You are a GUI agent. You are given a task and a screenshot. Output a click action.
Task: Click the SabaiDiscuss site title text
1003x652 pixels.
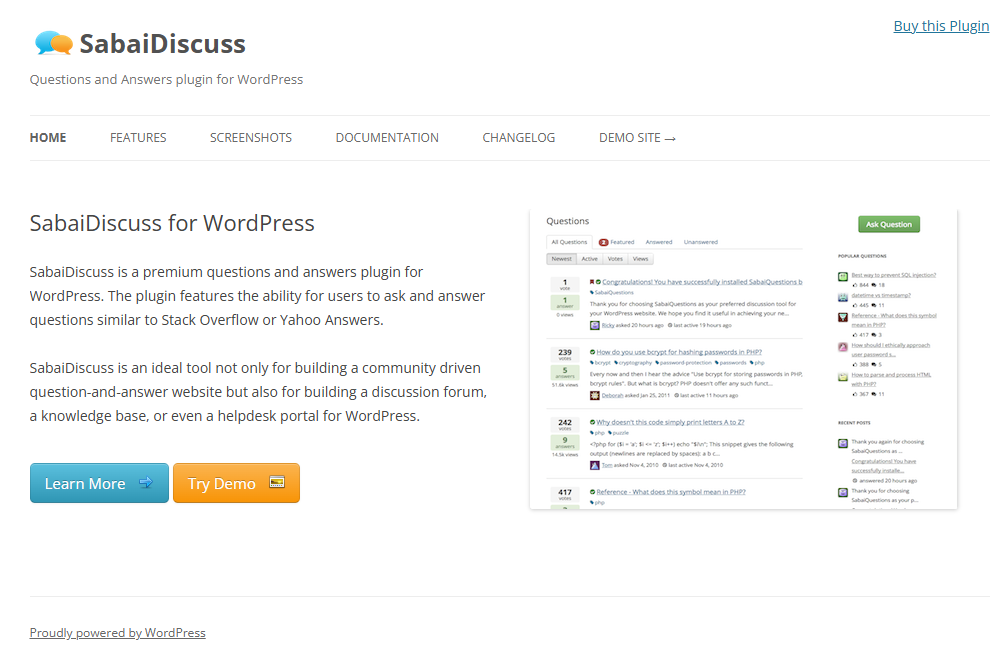point(162,44)
